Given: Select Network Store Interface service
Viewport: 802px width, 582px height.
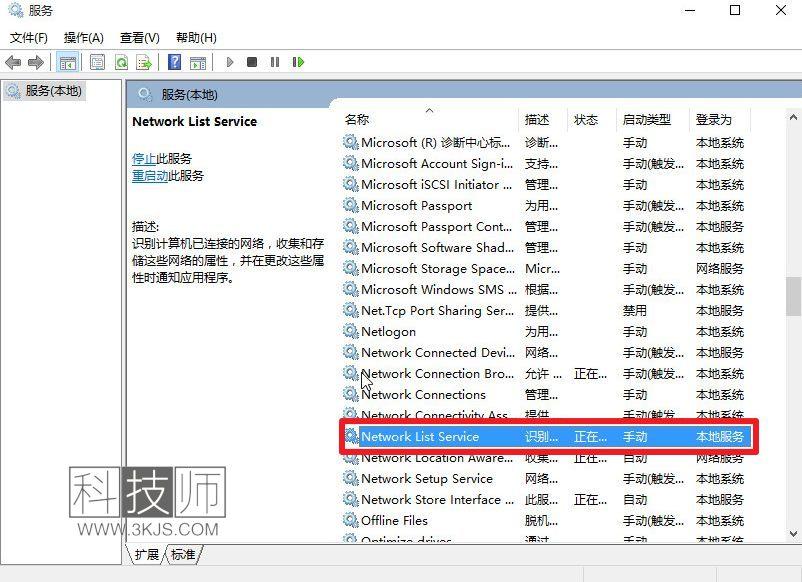Looking at the screenshot, I should pyautogui.click(x=545, y=499).
